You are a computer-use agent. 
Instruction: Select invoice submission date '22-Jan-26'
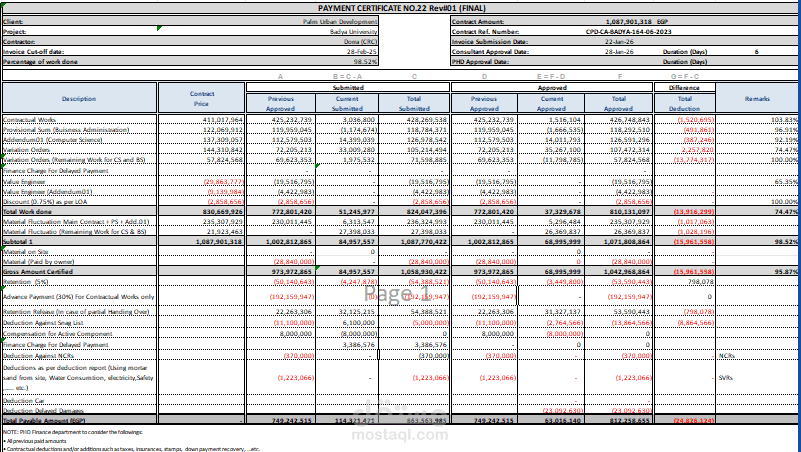[x=619, y=42]
